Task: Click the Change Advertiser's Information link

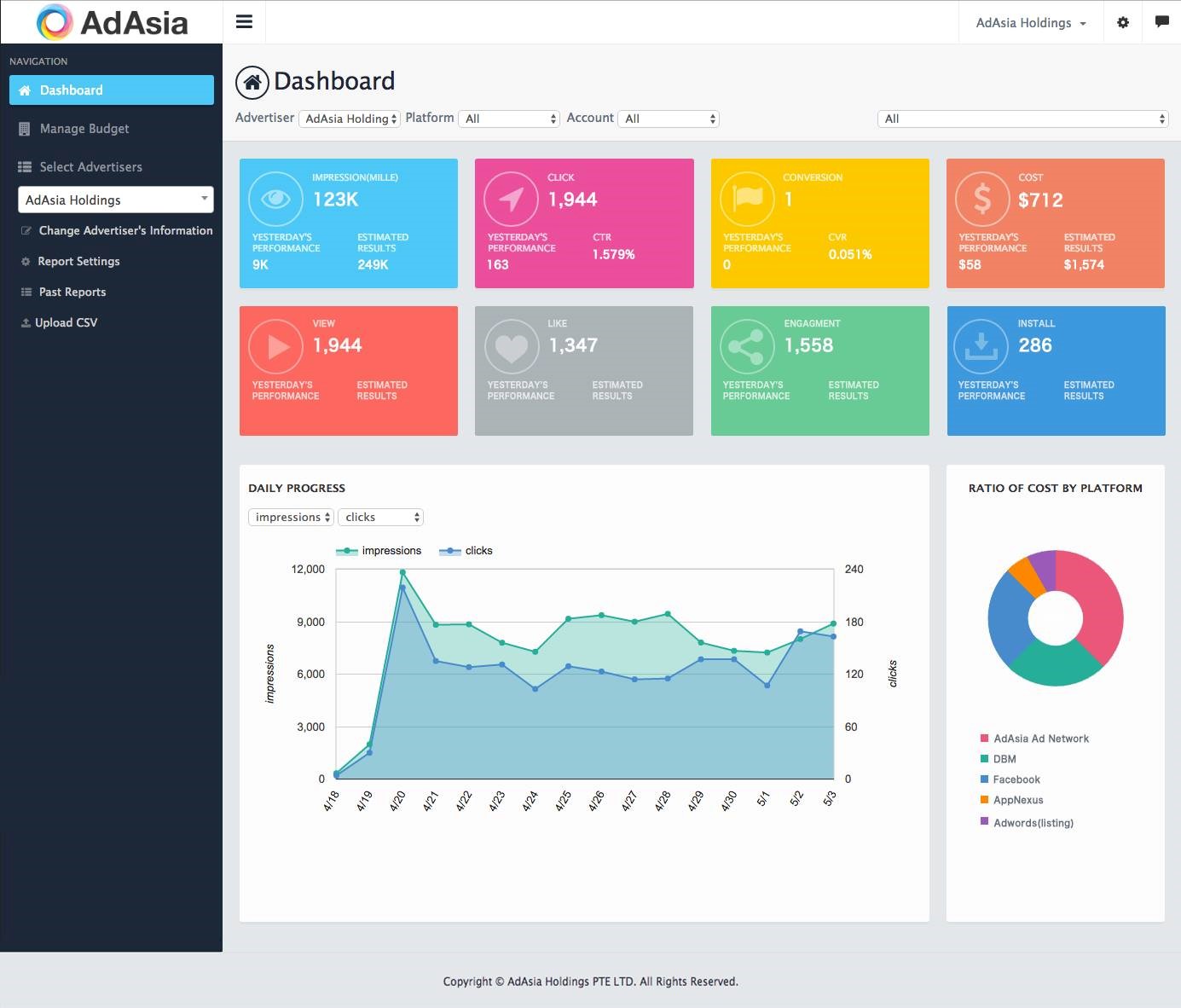Action: 125,230
